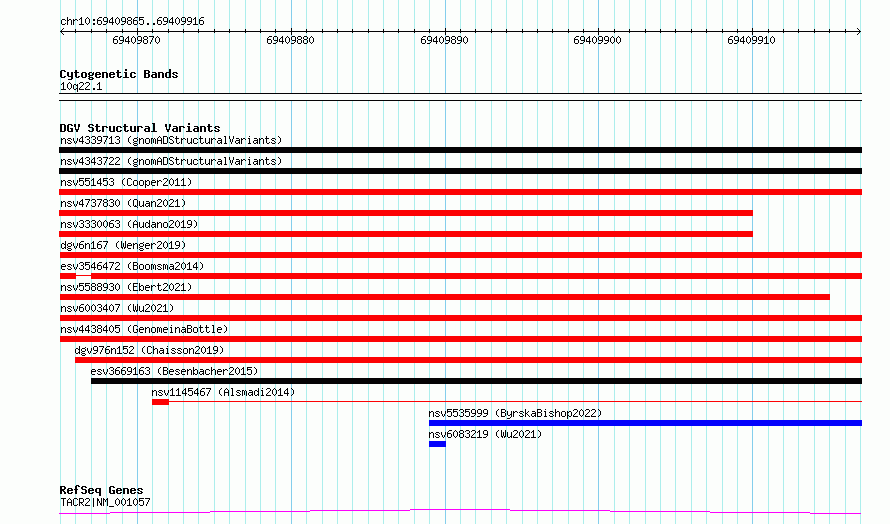Click the DGV Structural Variants track title
This screenshot has height=524, width=890.
pyautogui.click(x=140, y=128)
